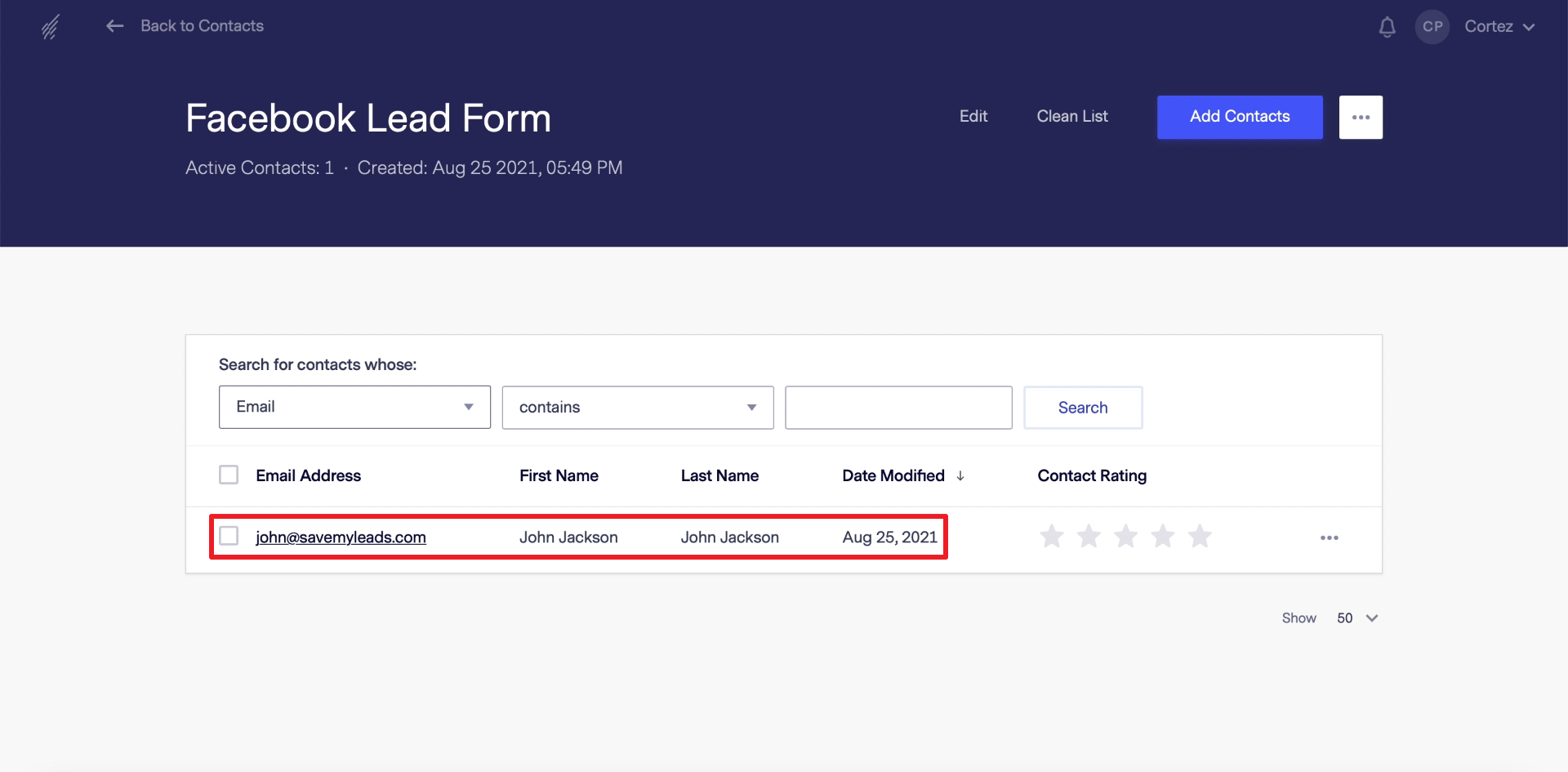Open the contains condition dropdown
The image size is (1568, 772).
(638, 407)
